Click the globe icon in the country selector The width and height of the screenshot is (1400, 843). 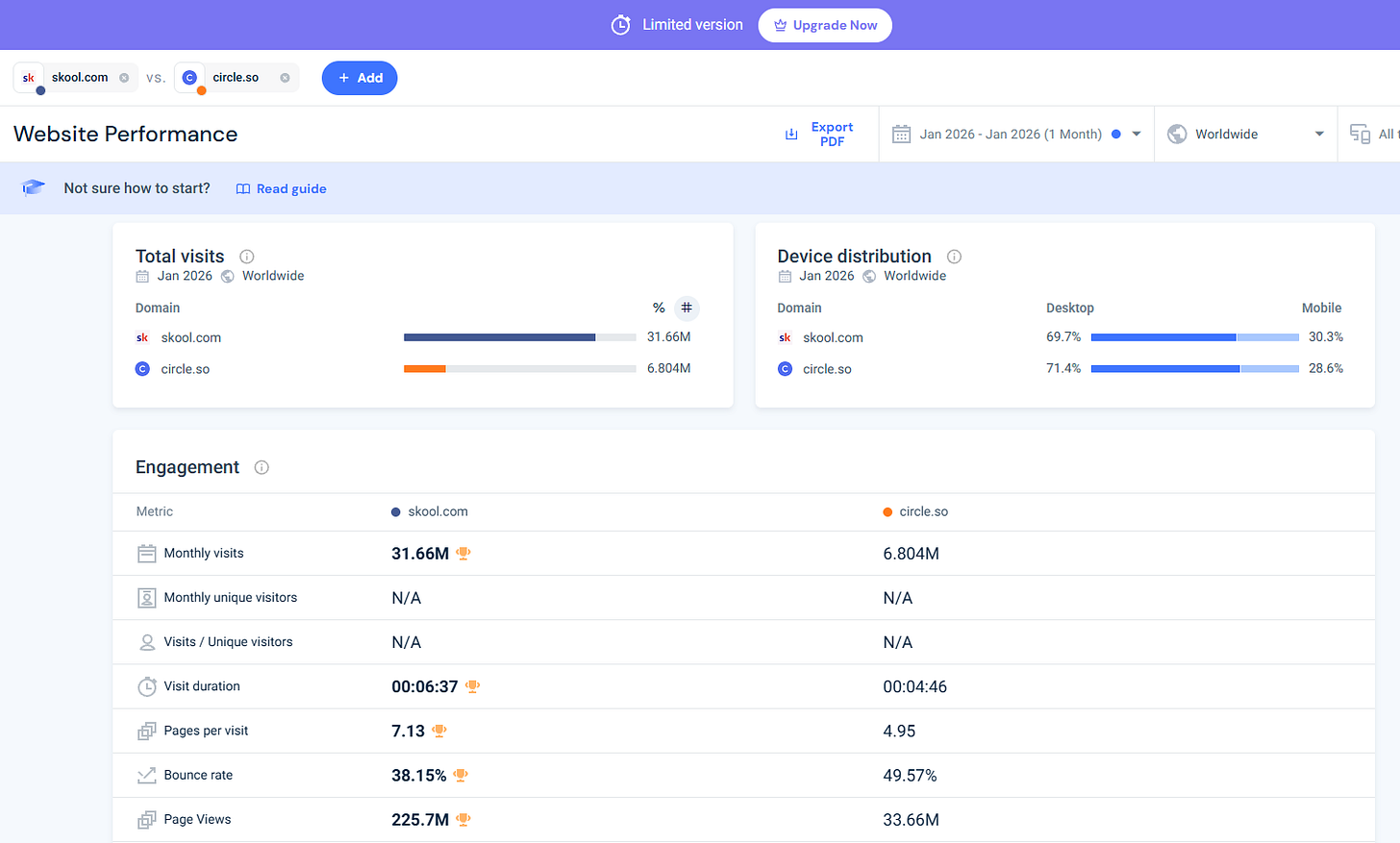[x=1177, y=135]
